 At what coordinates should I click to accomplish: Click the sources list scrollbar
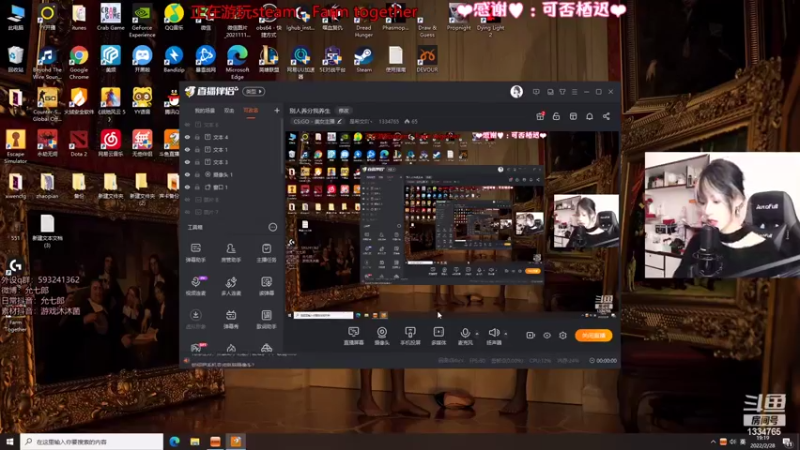[x=282, y=148]
